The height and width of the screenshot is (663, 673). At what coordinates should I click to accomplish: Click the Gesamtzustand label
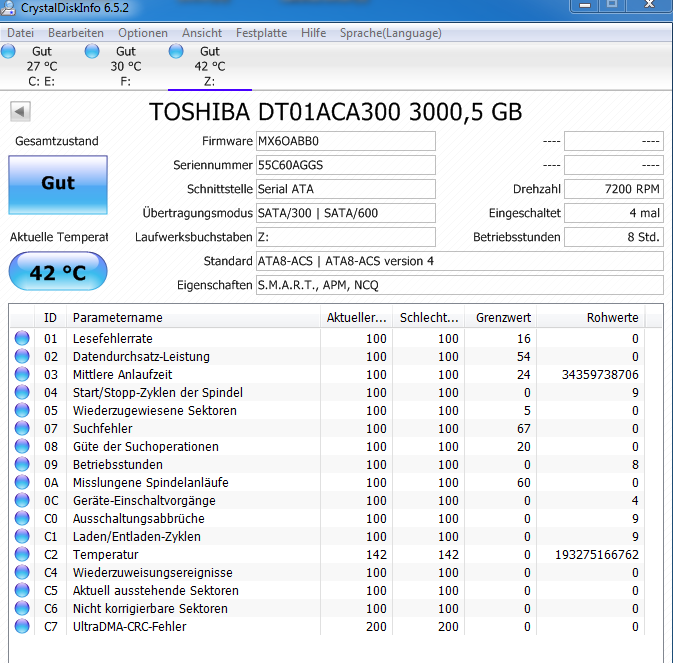pyautogui.click(x=57, y=141)
